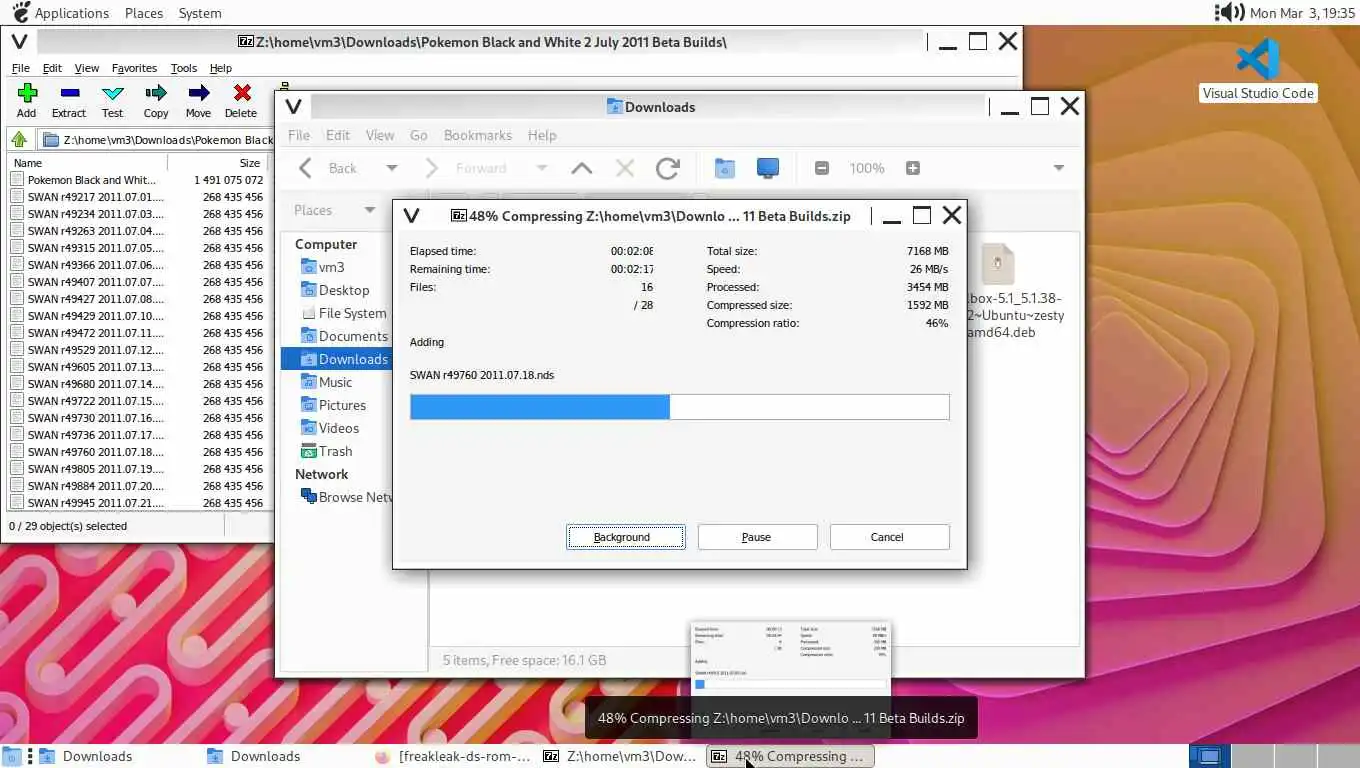Click the home folder icon in Downloads toolbar
The width and height of the screenshot is (1360, 768).
pyautogui.click(x=725, y=168)
